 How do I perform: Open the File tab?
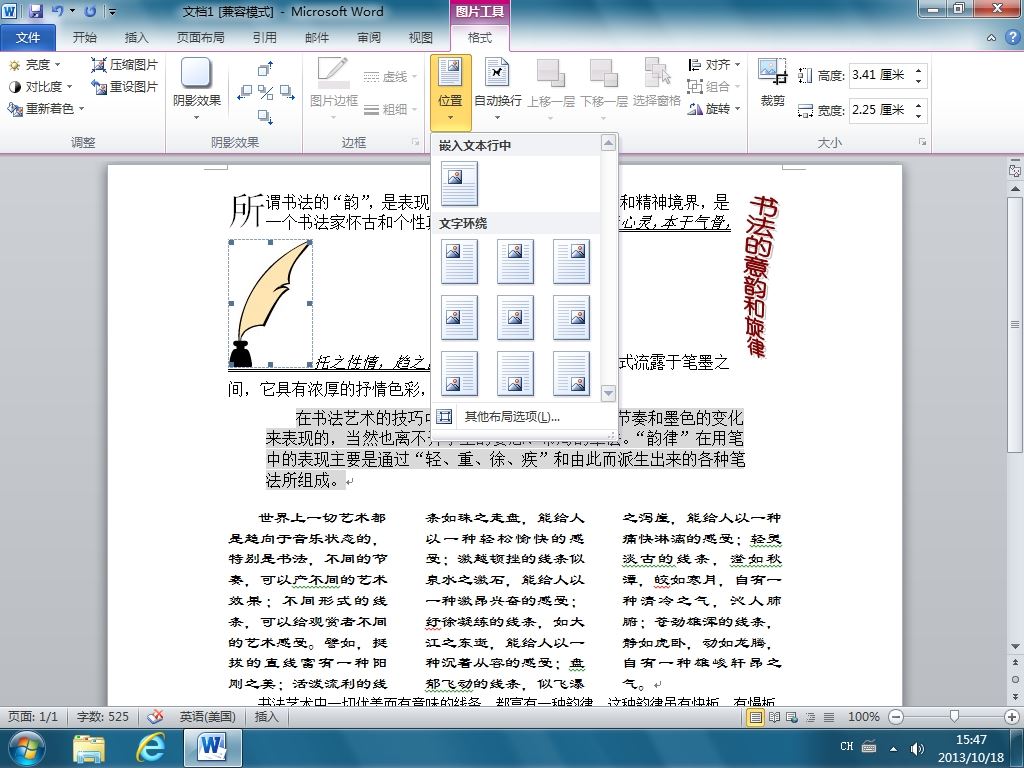tap(27, 38)
